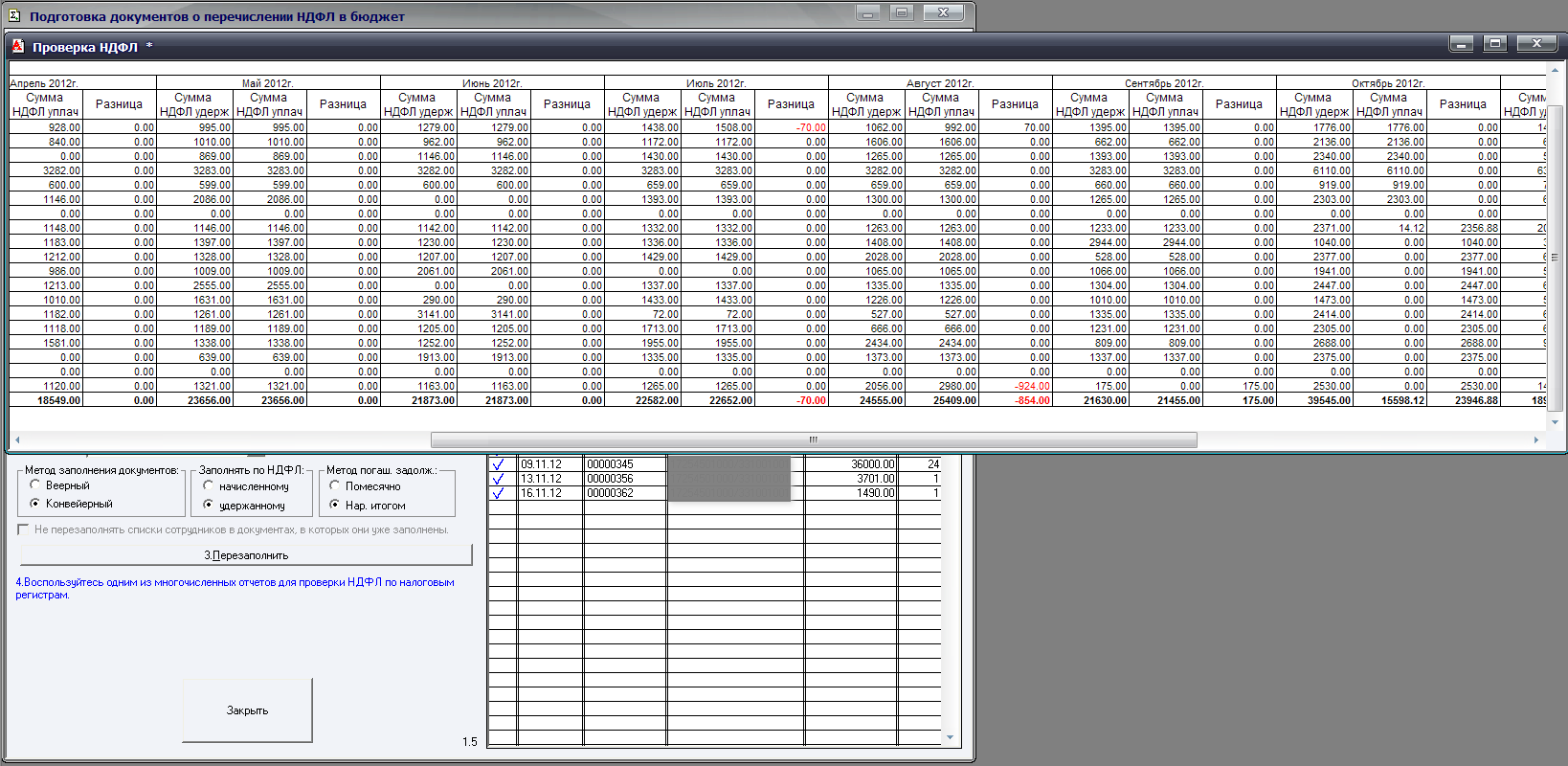Select August paid total 25409.00
The width and height of the screenshot is (1568, 766).
(941, 400)
